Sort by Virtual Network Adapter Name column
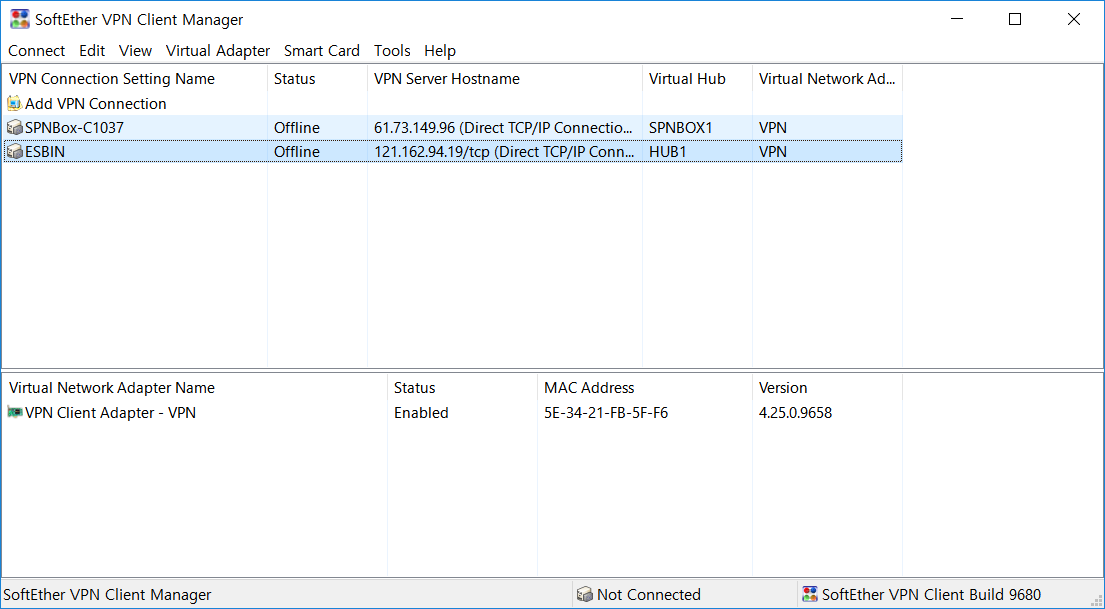This screenshot has height=609, width=1105. coord(195,388)
